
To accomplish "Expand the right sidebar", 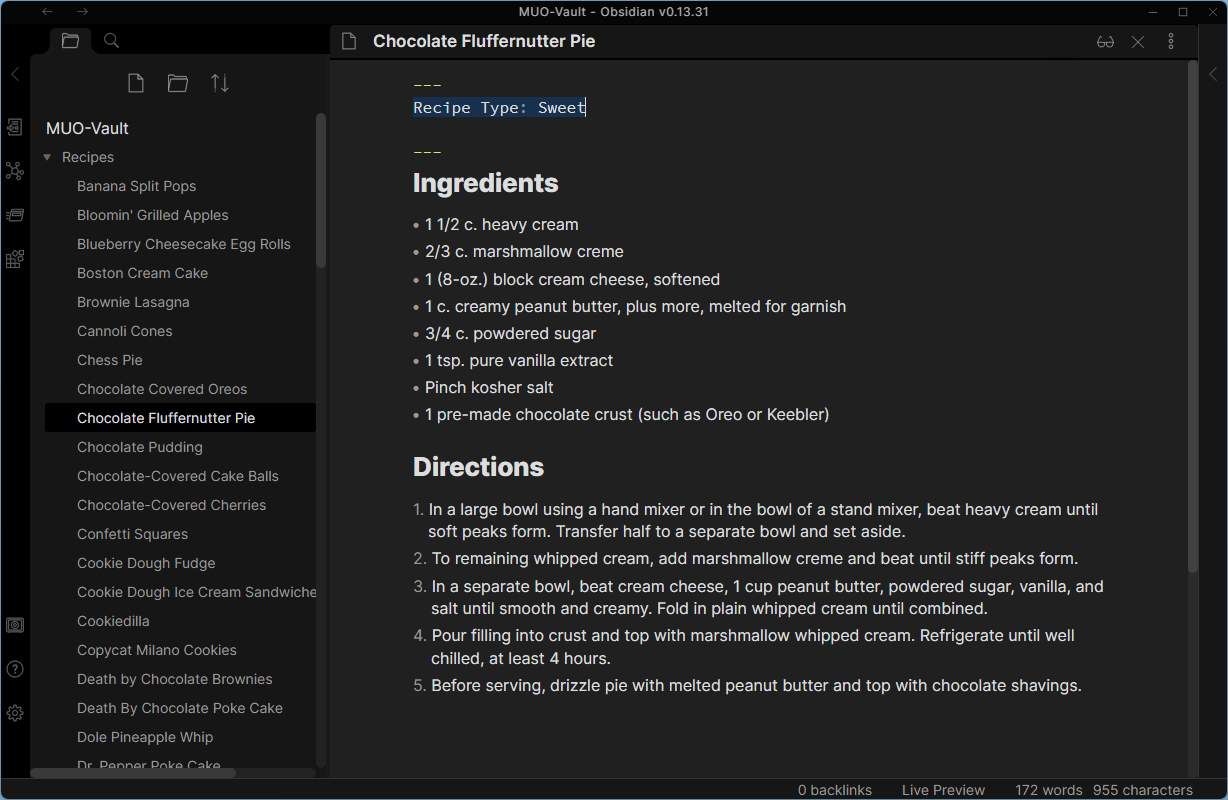I will 1213,74.
